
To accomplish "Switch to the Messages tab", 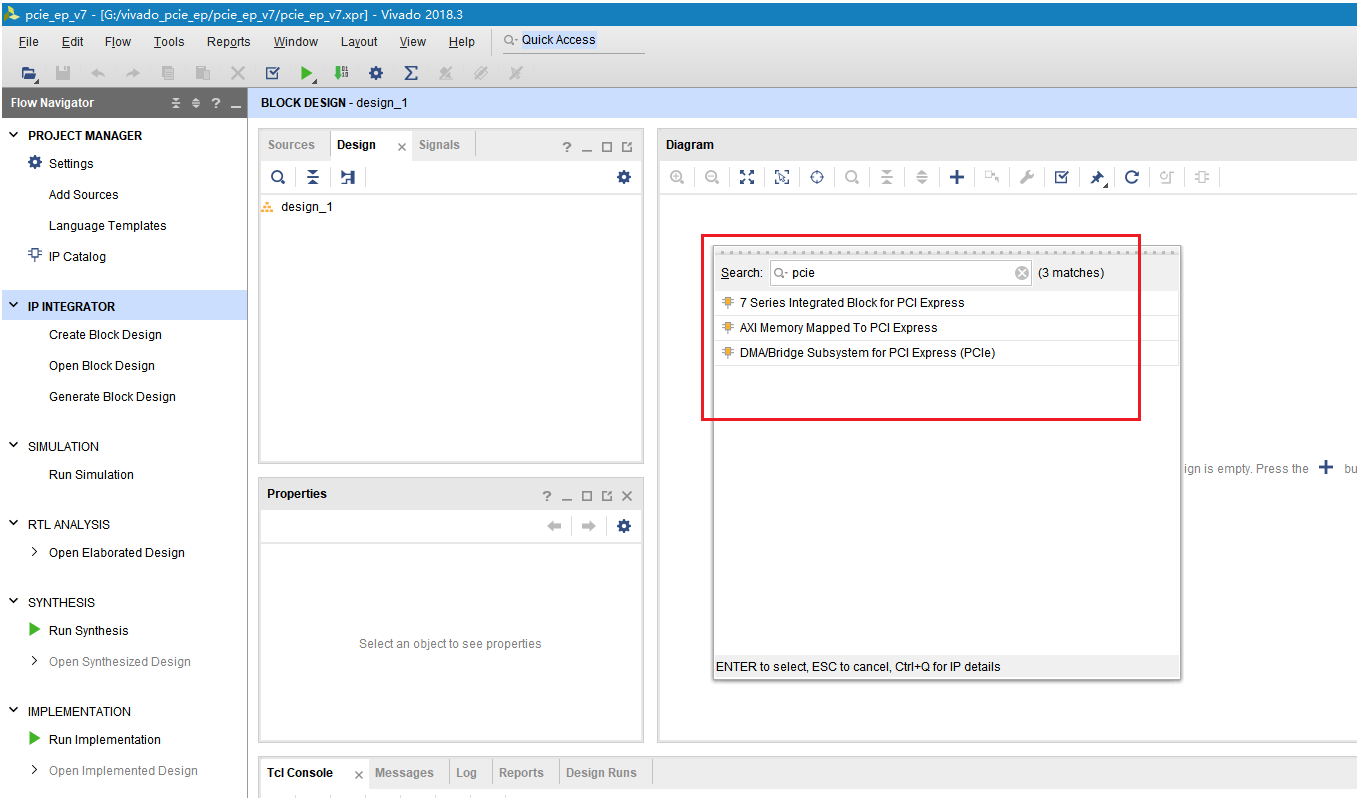I will (x=404, y=773).
